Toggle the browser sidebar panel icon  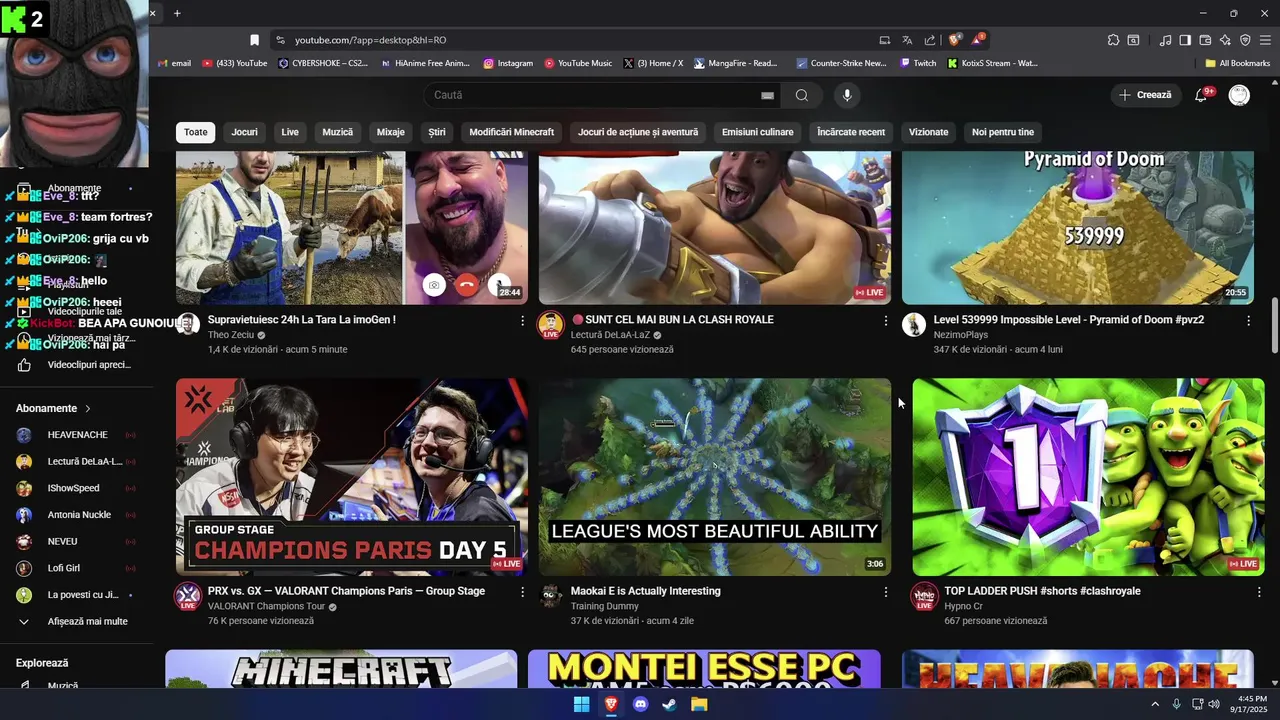pyautogui.click(x=1185, y=40)
